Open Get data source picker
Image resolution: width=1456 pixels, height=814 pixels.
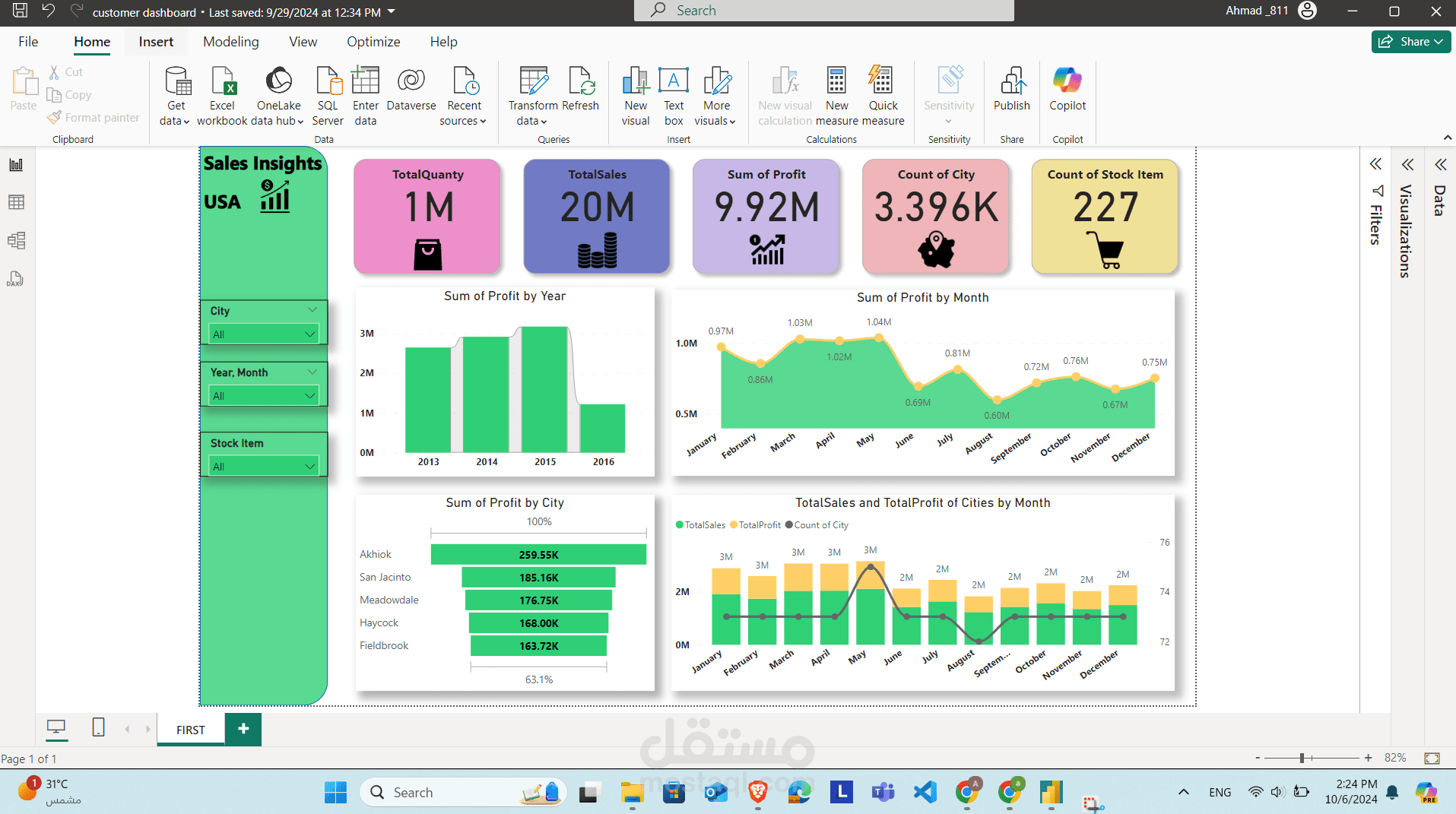click(x=176, y=96)
